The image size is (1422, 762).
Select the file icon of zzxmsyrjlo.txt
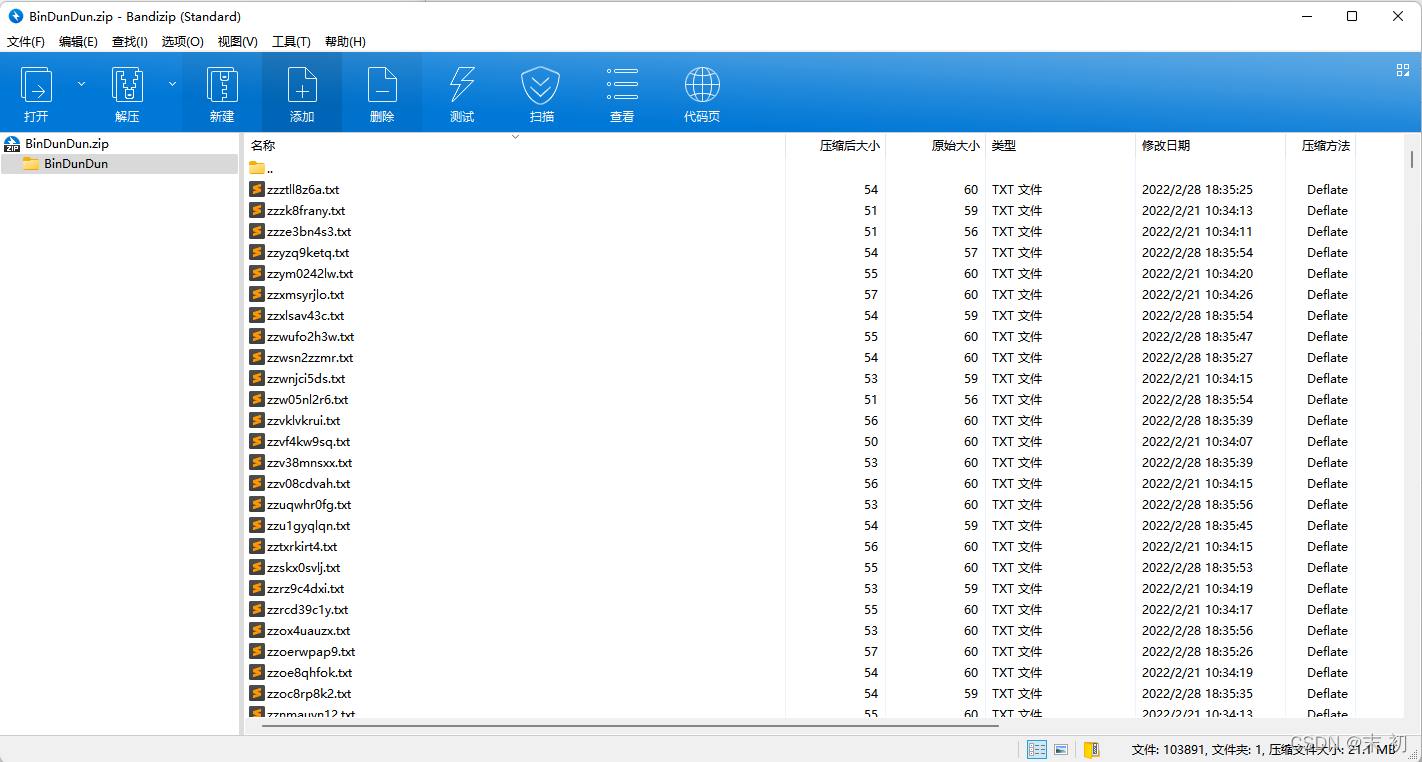coord(257,294)
